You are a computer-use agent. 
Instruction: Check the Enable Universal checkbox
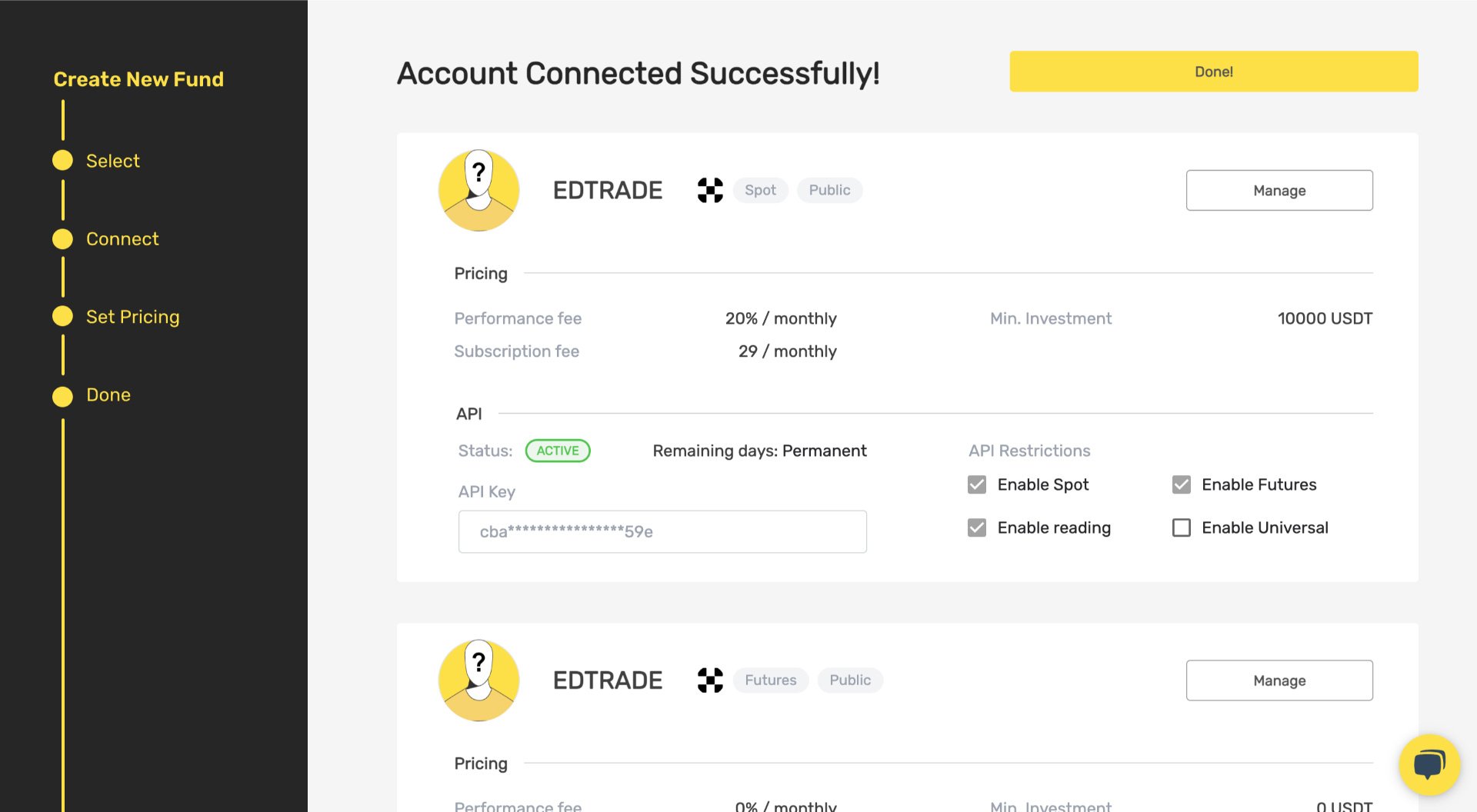tap(1181, 527)
